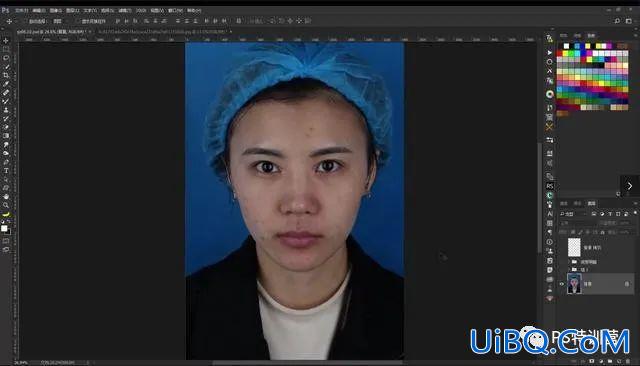Create a new layer from panel bottom
The height and width of the screenshot is (366, 640).
coord(619,361)
